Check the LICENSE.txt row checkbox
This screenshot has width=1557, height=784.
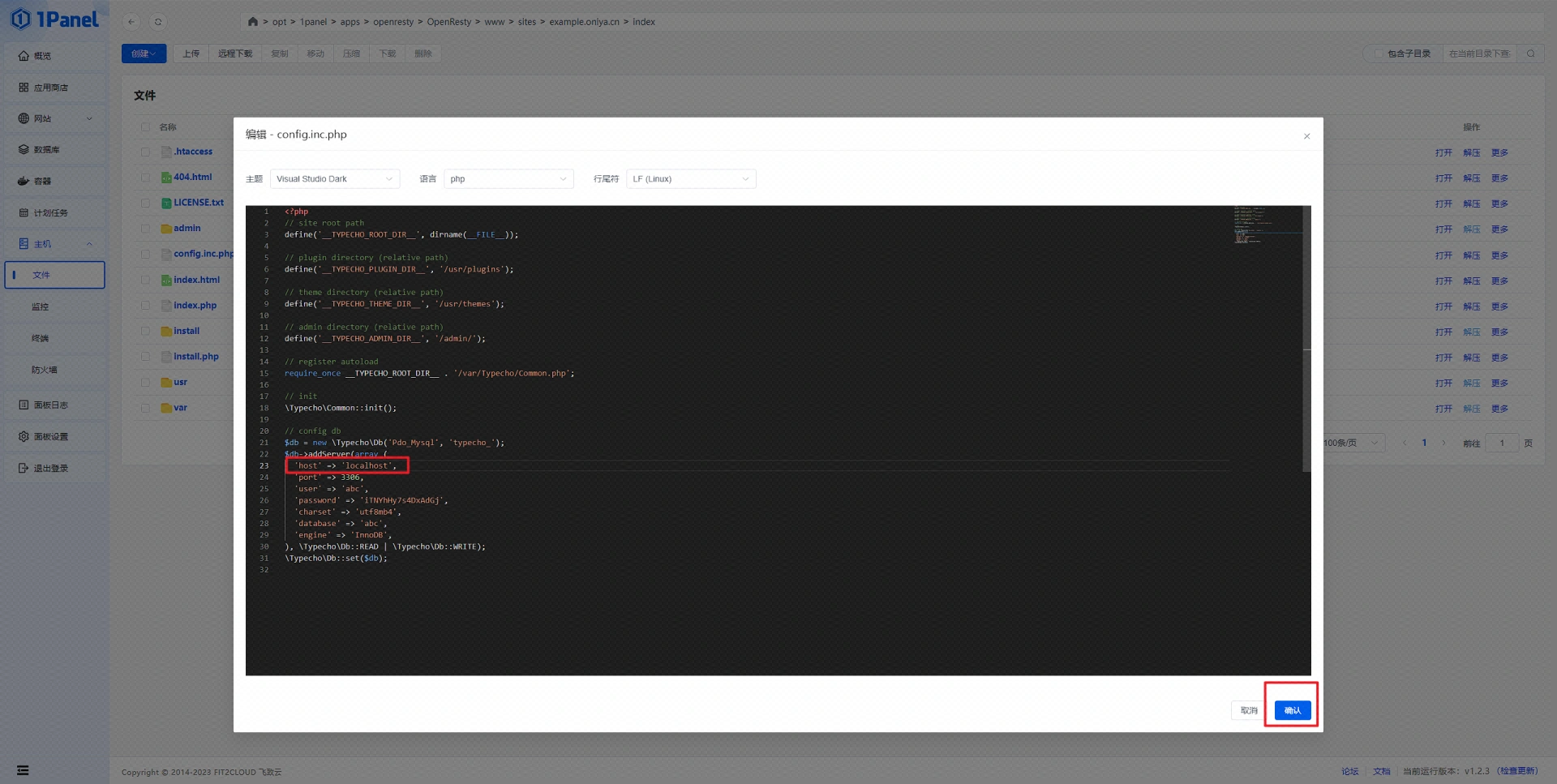[145, 203]
